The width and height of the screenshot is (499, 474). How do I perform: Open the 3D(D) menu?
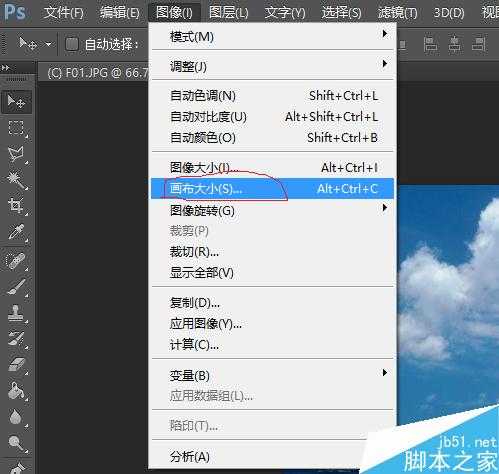(x=449, y=13)
